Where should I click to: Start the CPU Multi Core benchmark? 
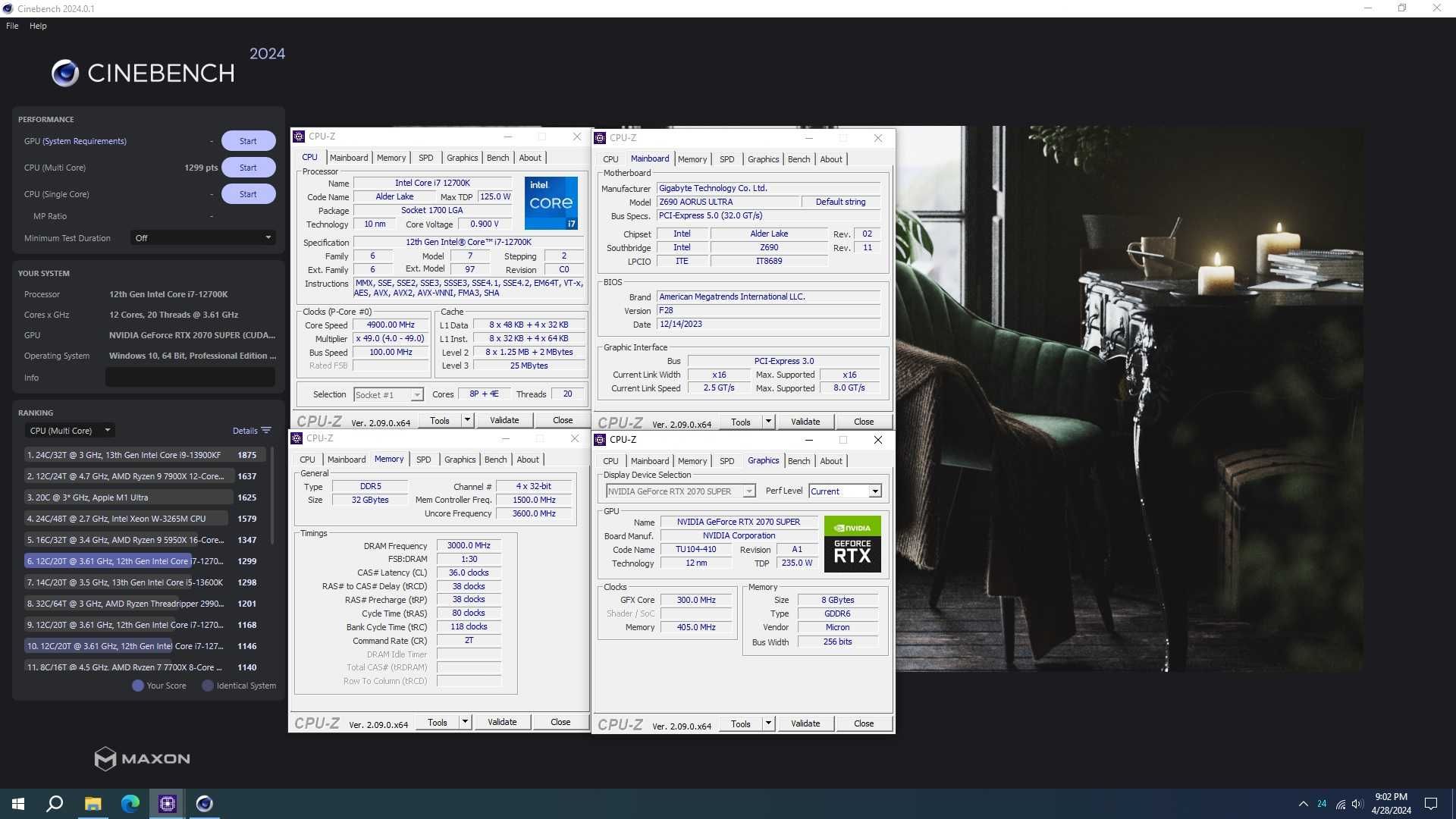coord(248,168)
